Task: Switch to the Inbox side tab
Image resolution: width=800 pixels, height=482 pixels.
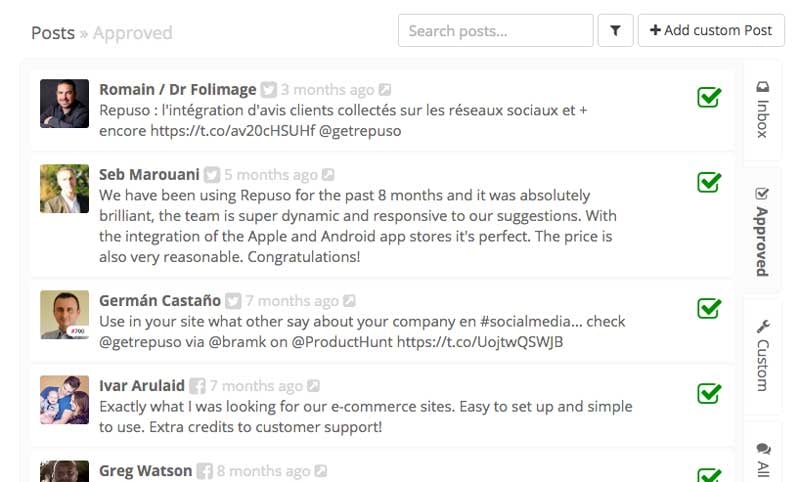Action: (762, 110)
